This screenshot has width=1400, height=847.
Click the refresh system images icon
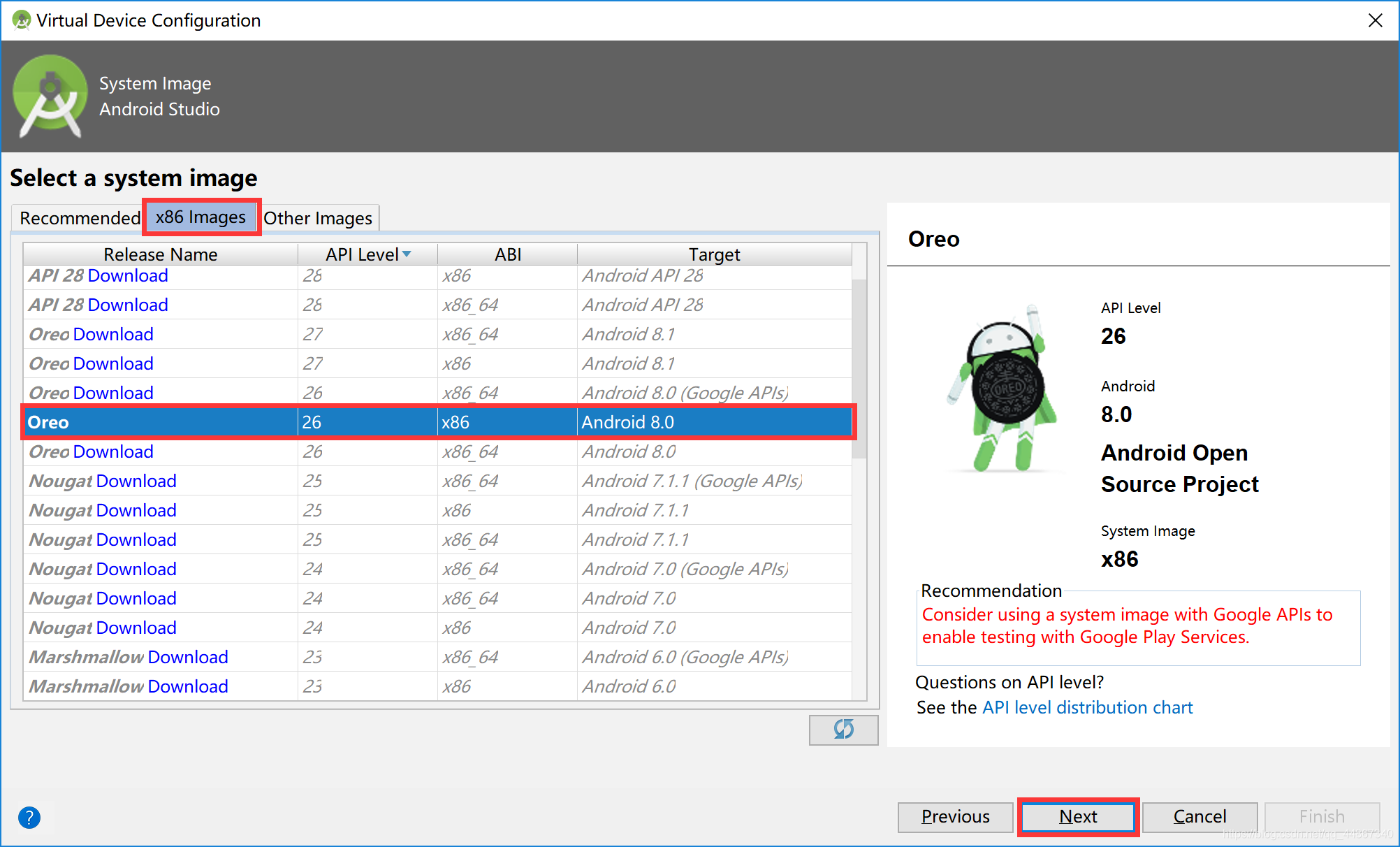point(843,730)
